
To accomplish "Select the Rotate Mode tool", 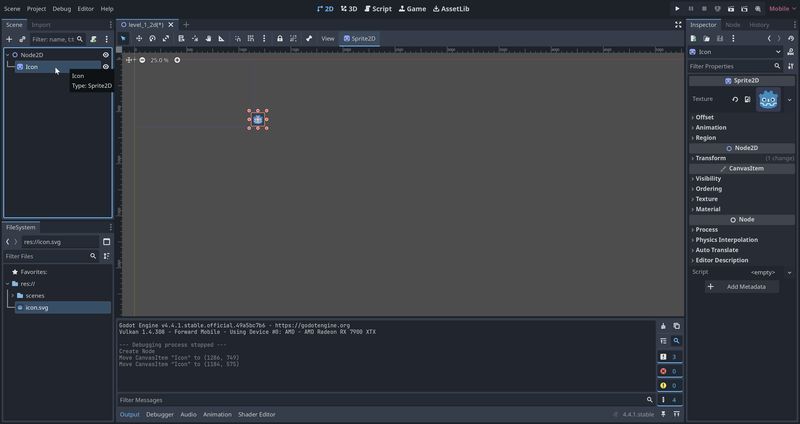I will point(152,39).
